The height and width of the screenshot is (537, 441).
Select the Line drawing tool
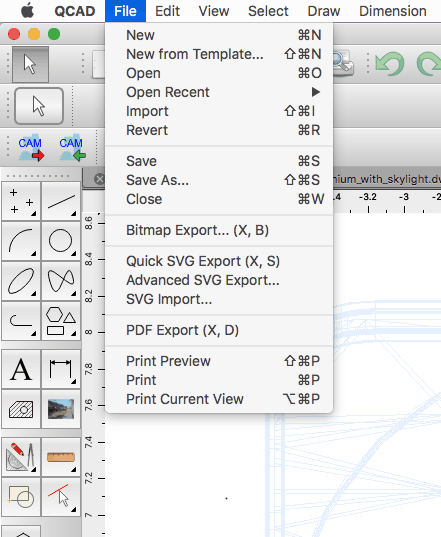(x=61, y=201)
